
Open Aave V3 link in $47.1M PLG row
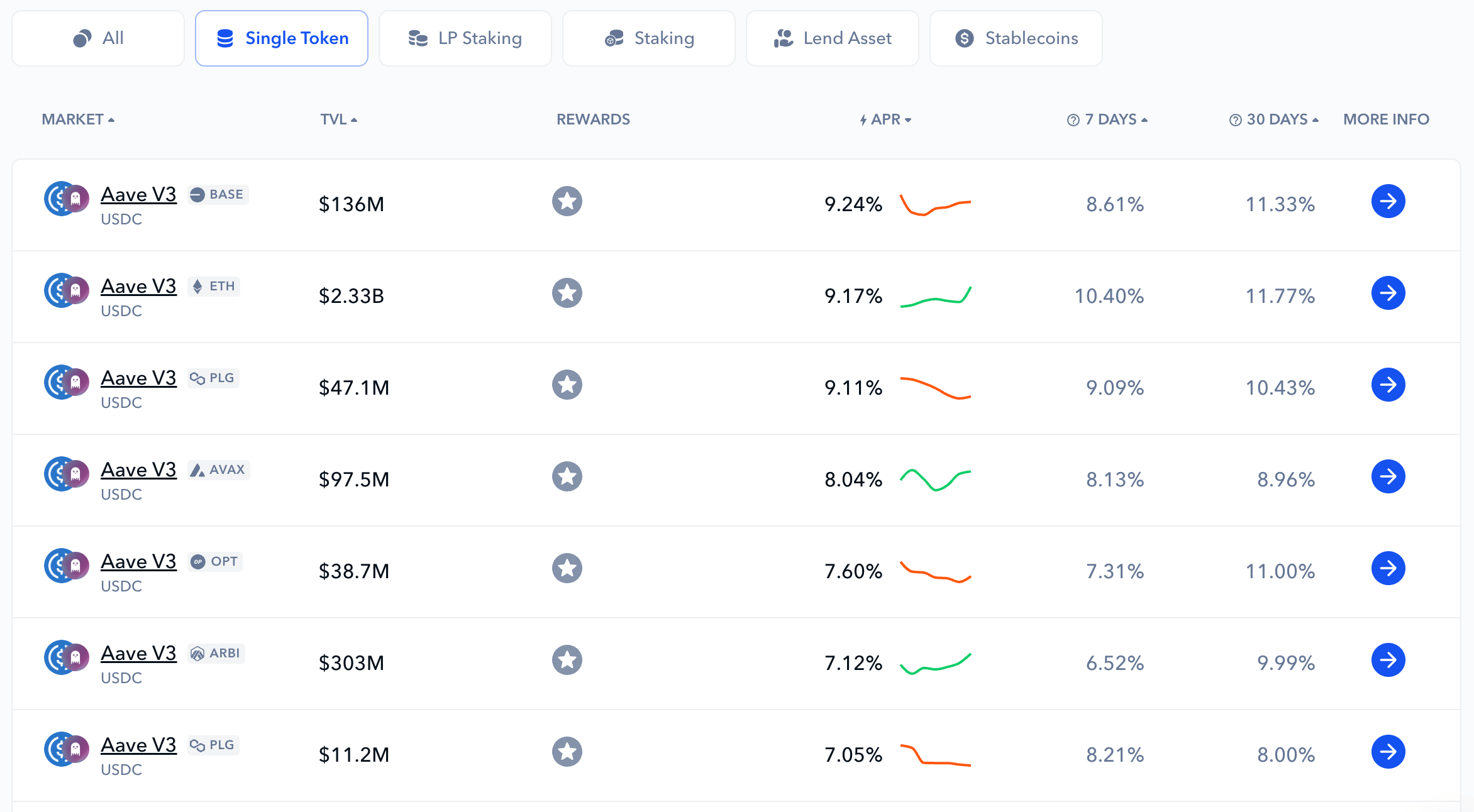pyautogui.click(x=138, y=378)
